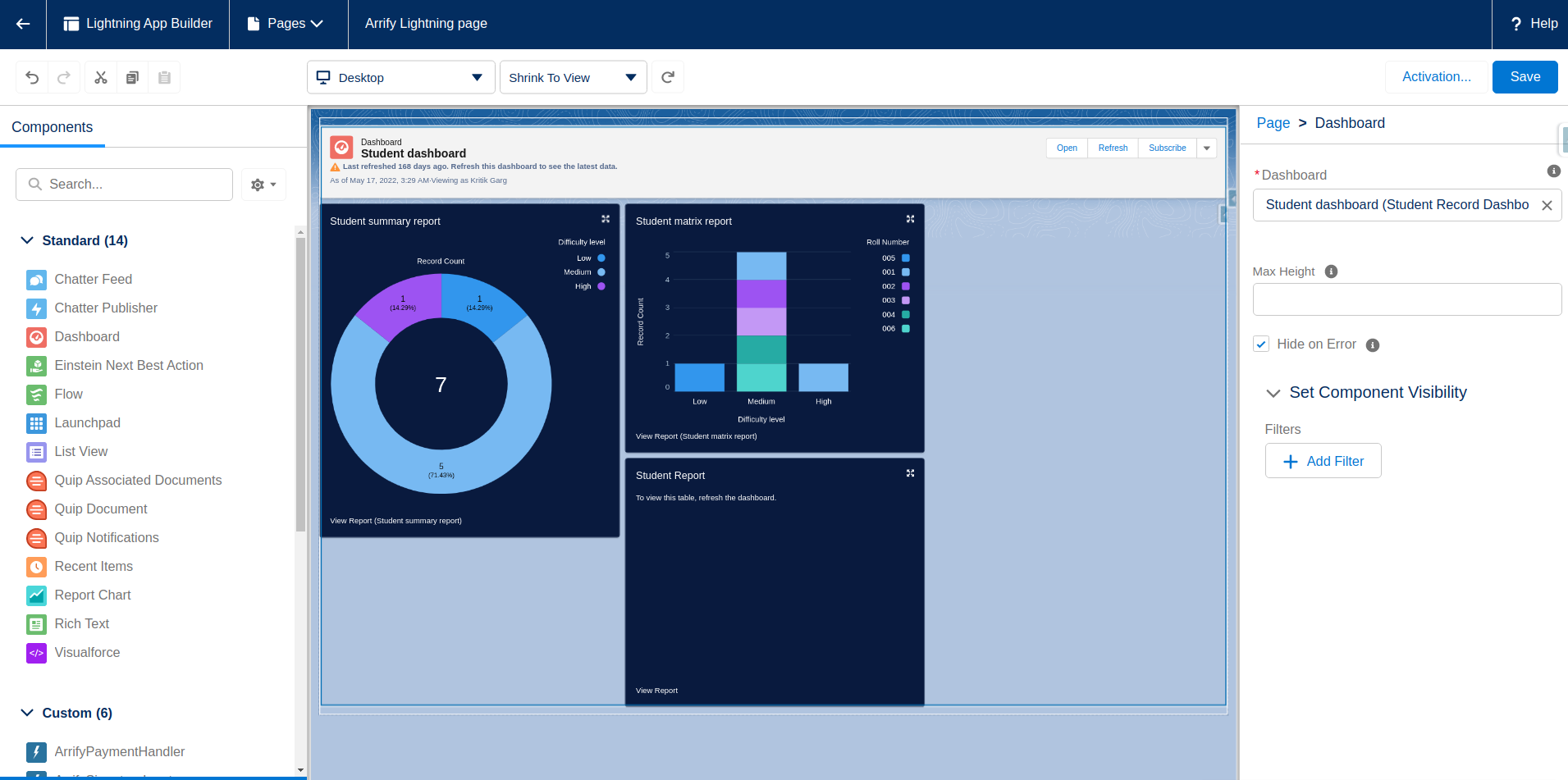Click the High difficulty legend swatch
The width and height of the screenshot is (1568, 780).
pyautogui.click(x=601, y=286)
